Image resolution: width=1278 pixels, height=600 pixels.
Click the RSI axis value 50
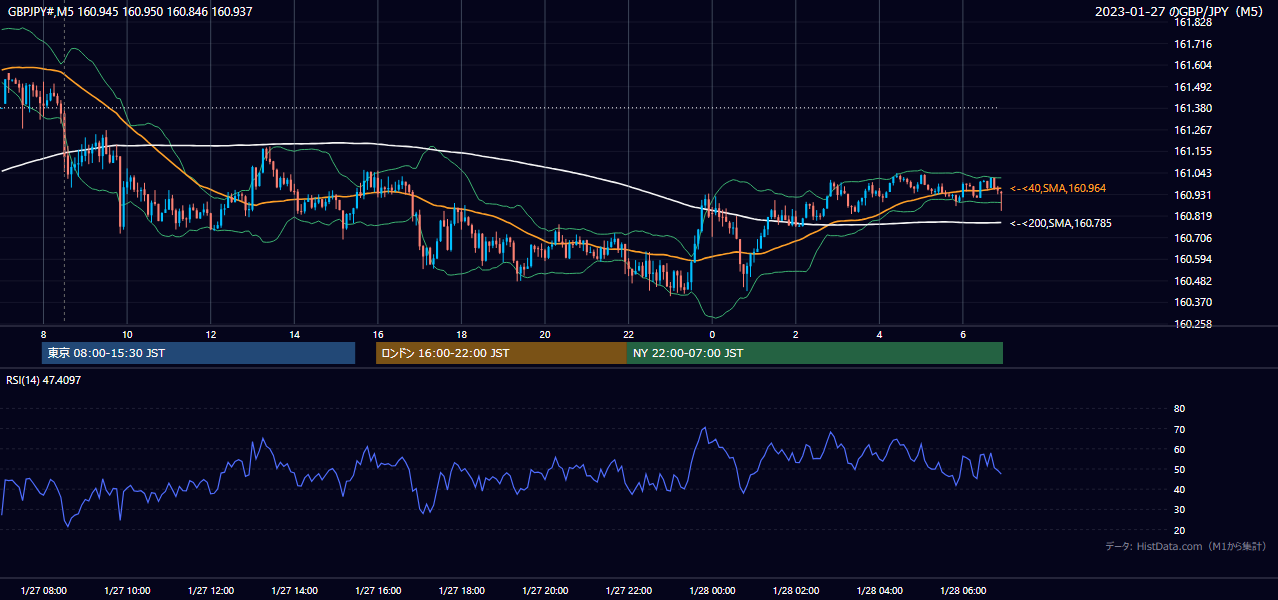pos(1179,469)
